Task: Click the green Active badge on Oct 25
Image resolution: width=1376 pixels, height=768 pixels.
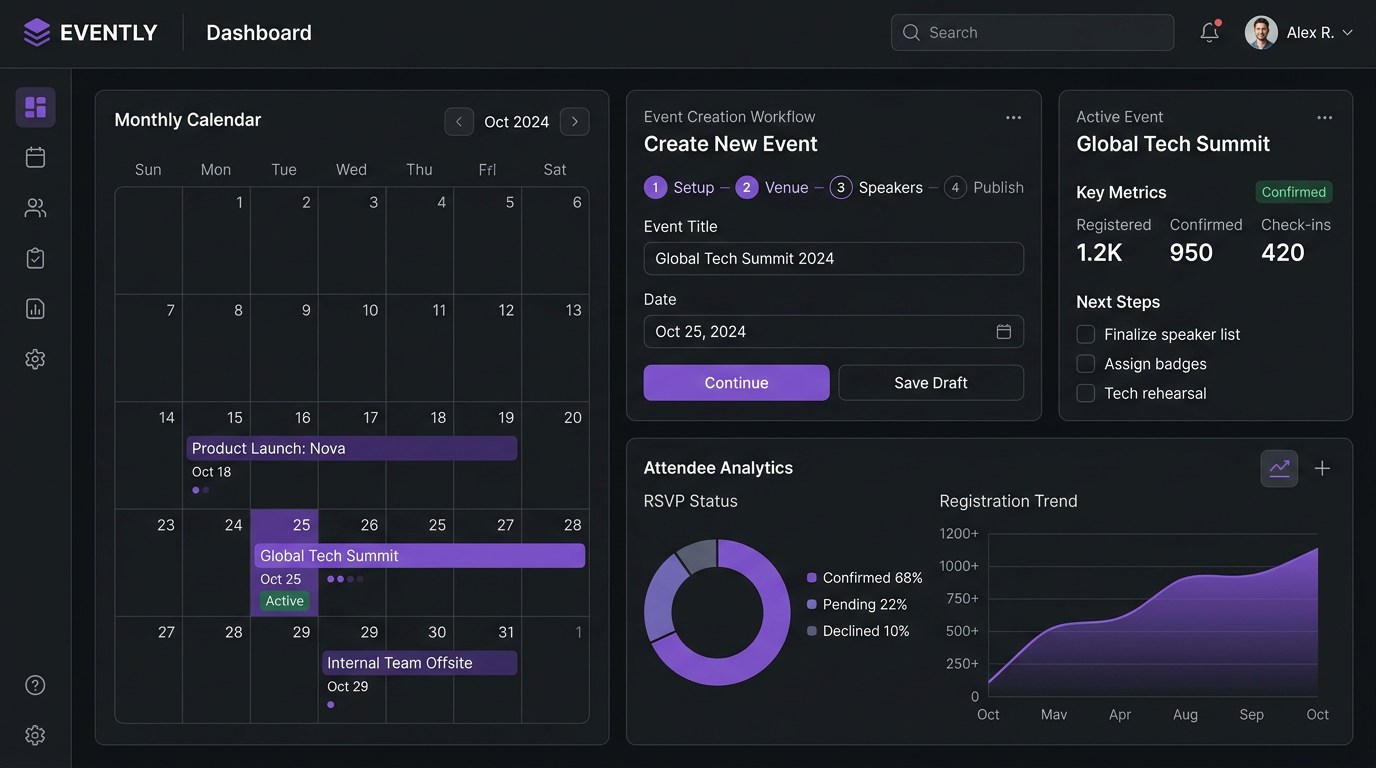Action: (x=285, y=601)
